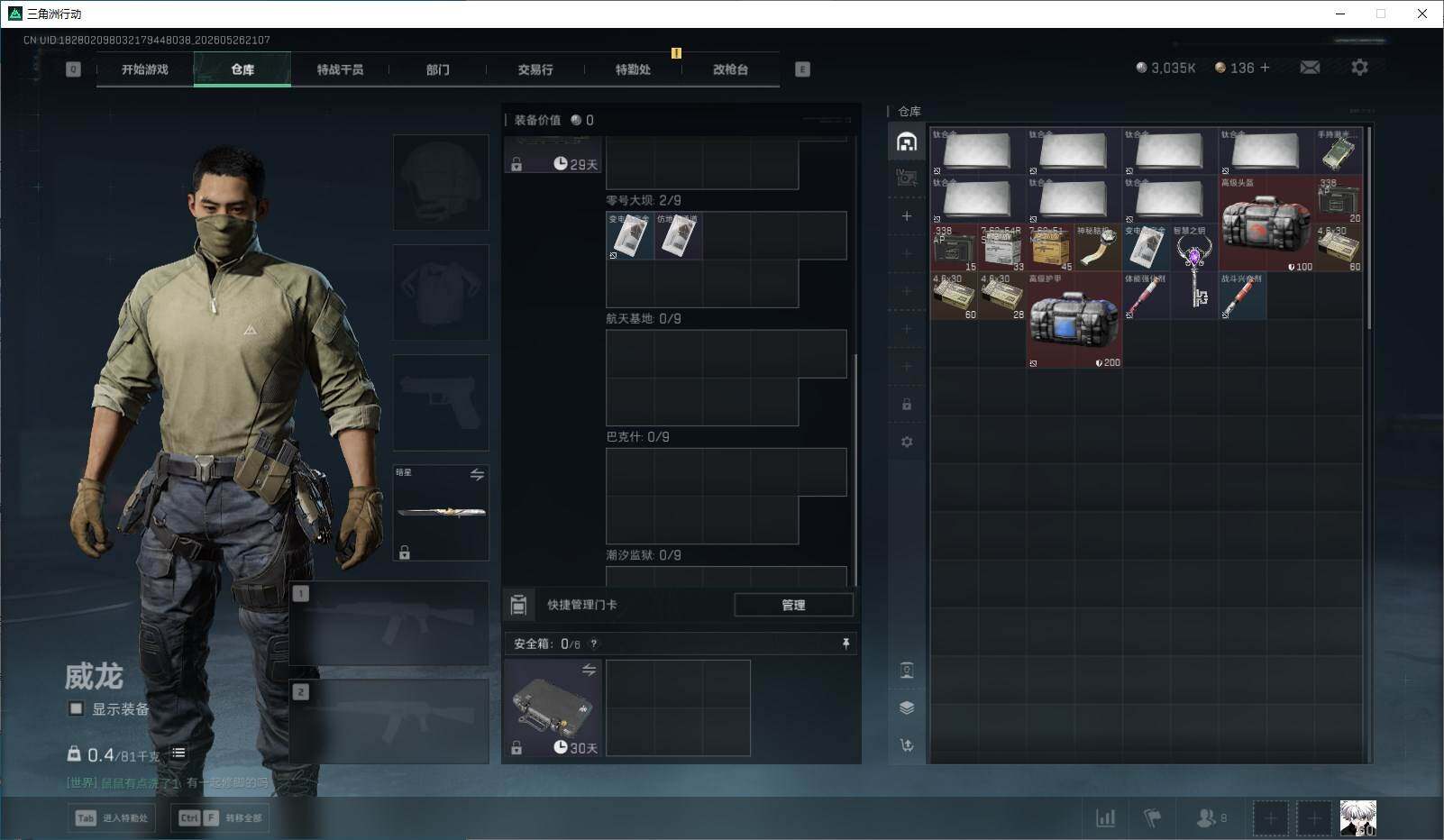This screenshot has width=1444, height=840.
Task: Click primary weapon slot 2
Action: pos(388,721)
